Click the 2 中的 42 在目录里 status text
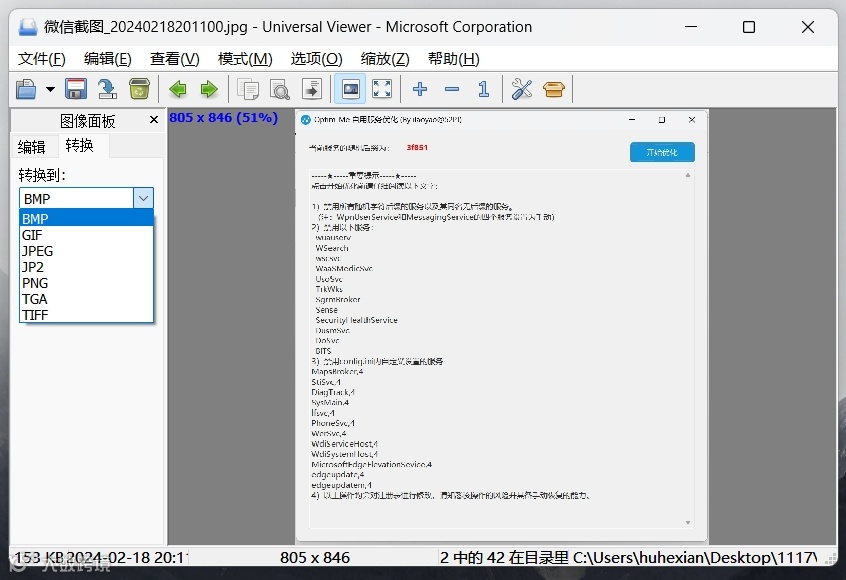Screen dimensions: 846x580 (504, 557)
